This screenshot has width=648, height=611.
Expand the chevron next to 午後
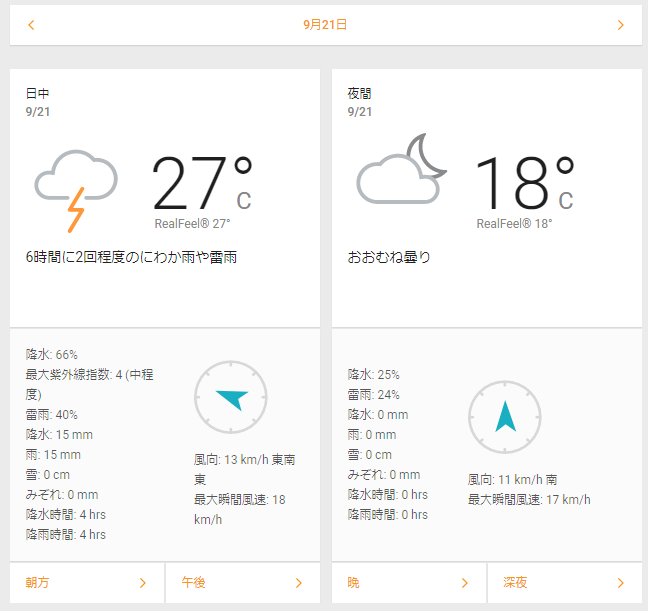pos(298,583)
